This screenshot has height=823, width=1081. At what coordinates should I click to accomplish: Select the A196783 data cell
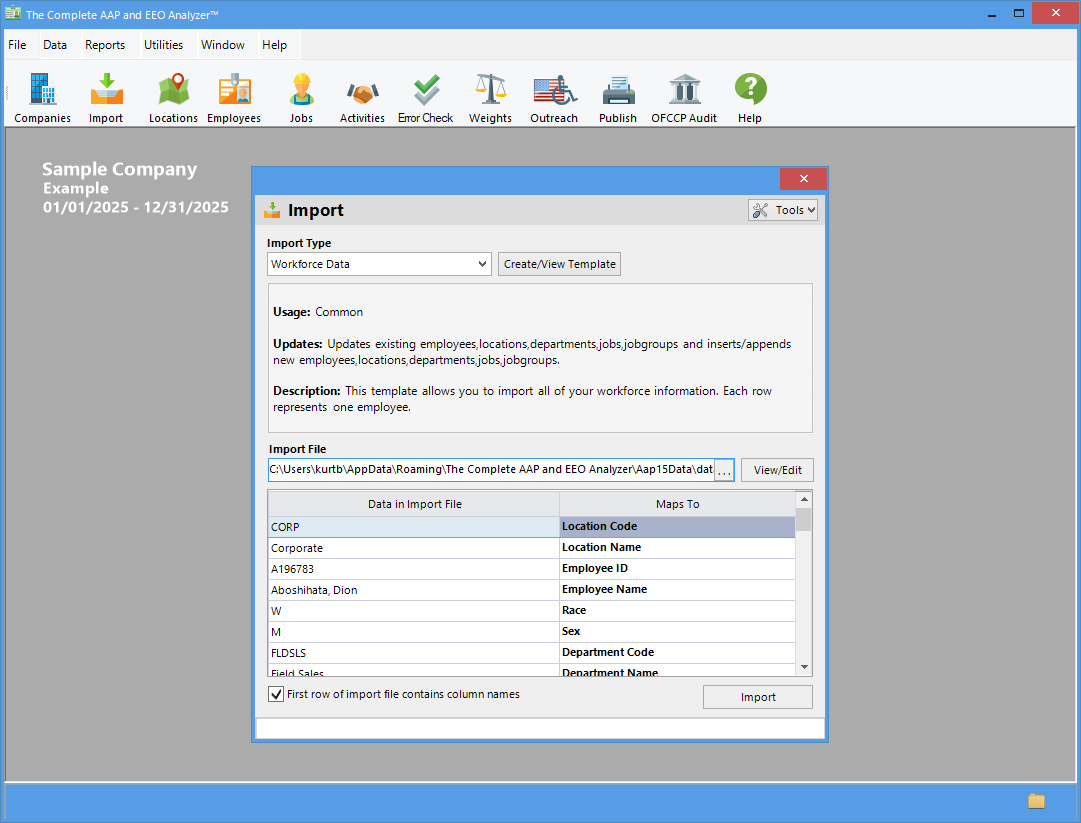[x=414, y=569]
